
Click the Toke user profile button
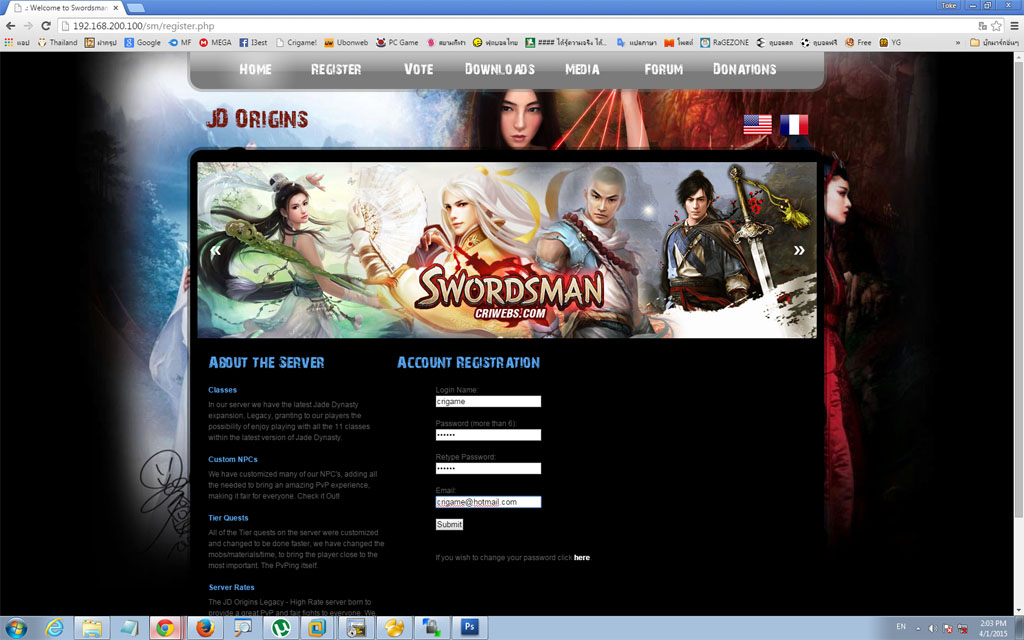click(x=948, y=5)
